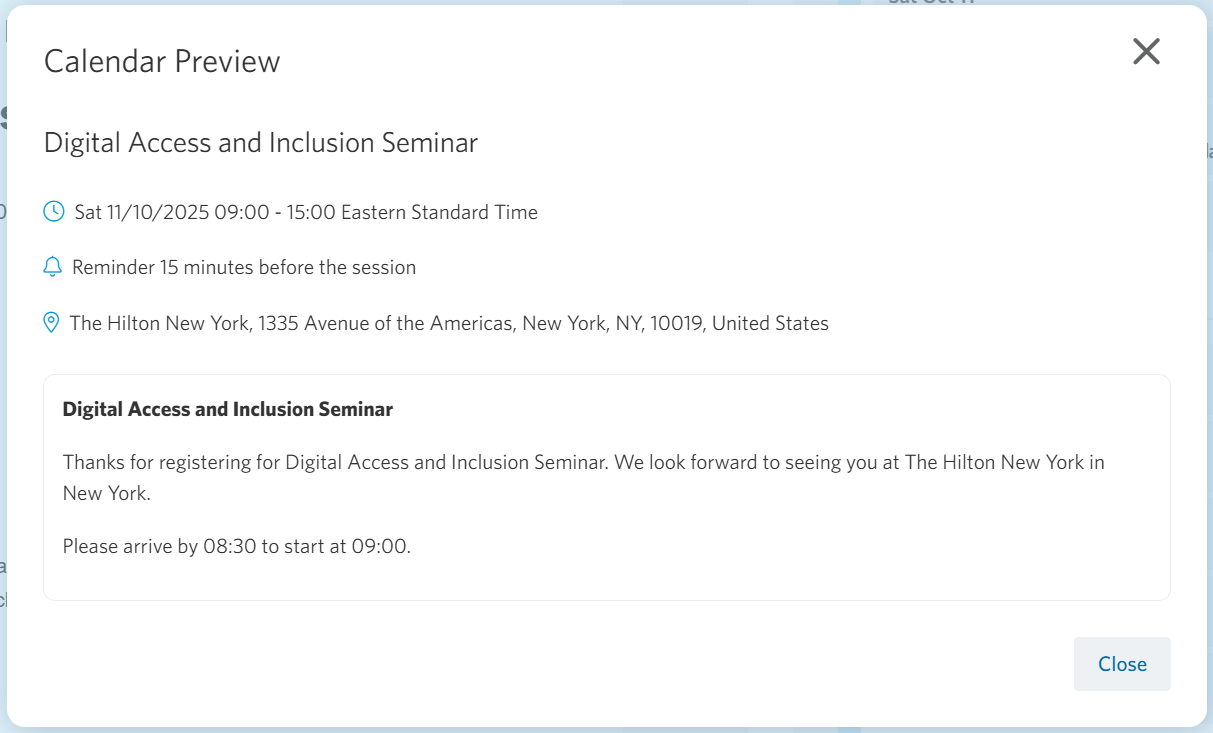Click the Thanks for registering sentence

[334, 463]
